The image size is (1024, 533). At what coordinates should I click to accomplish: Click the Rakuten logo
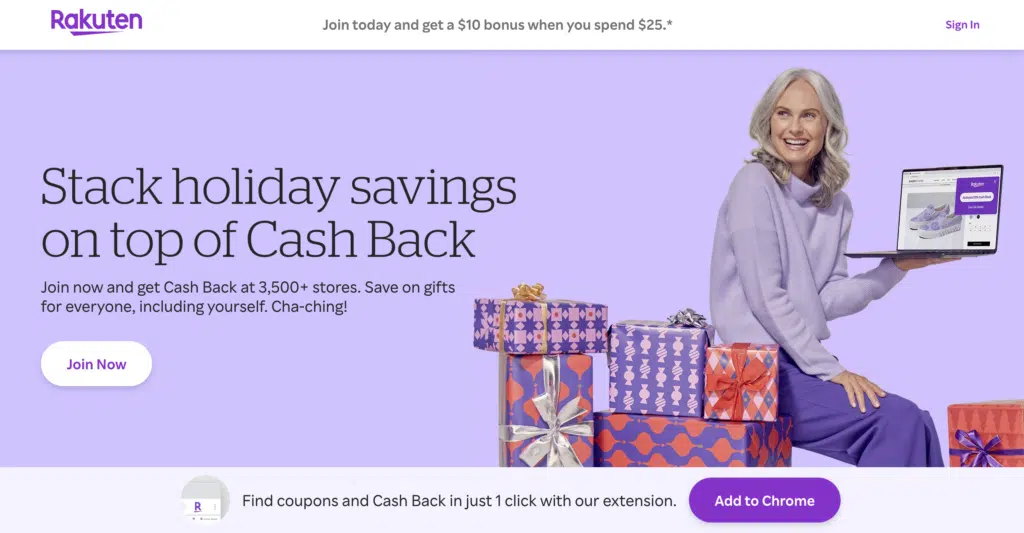coord(96,22)
